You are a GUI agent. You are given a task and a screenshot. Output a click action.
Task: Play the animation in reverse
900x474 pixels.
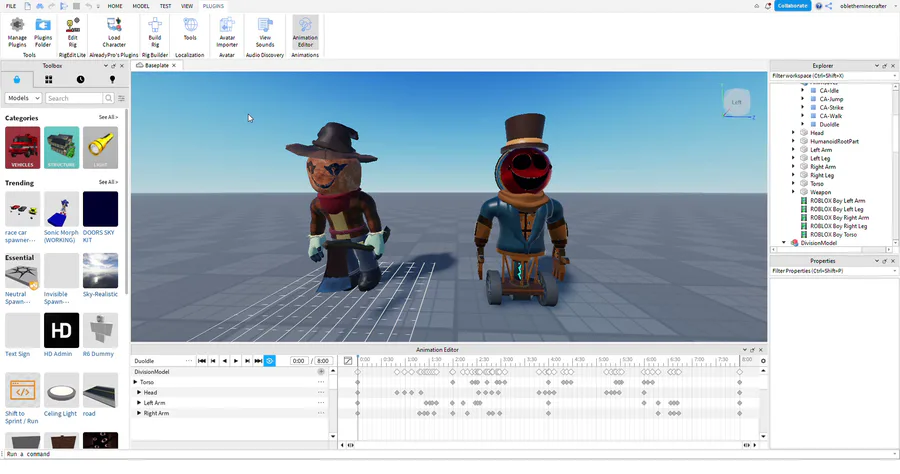[x=224, y=360]
